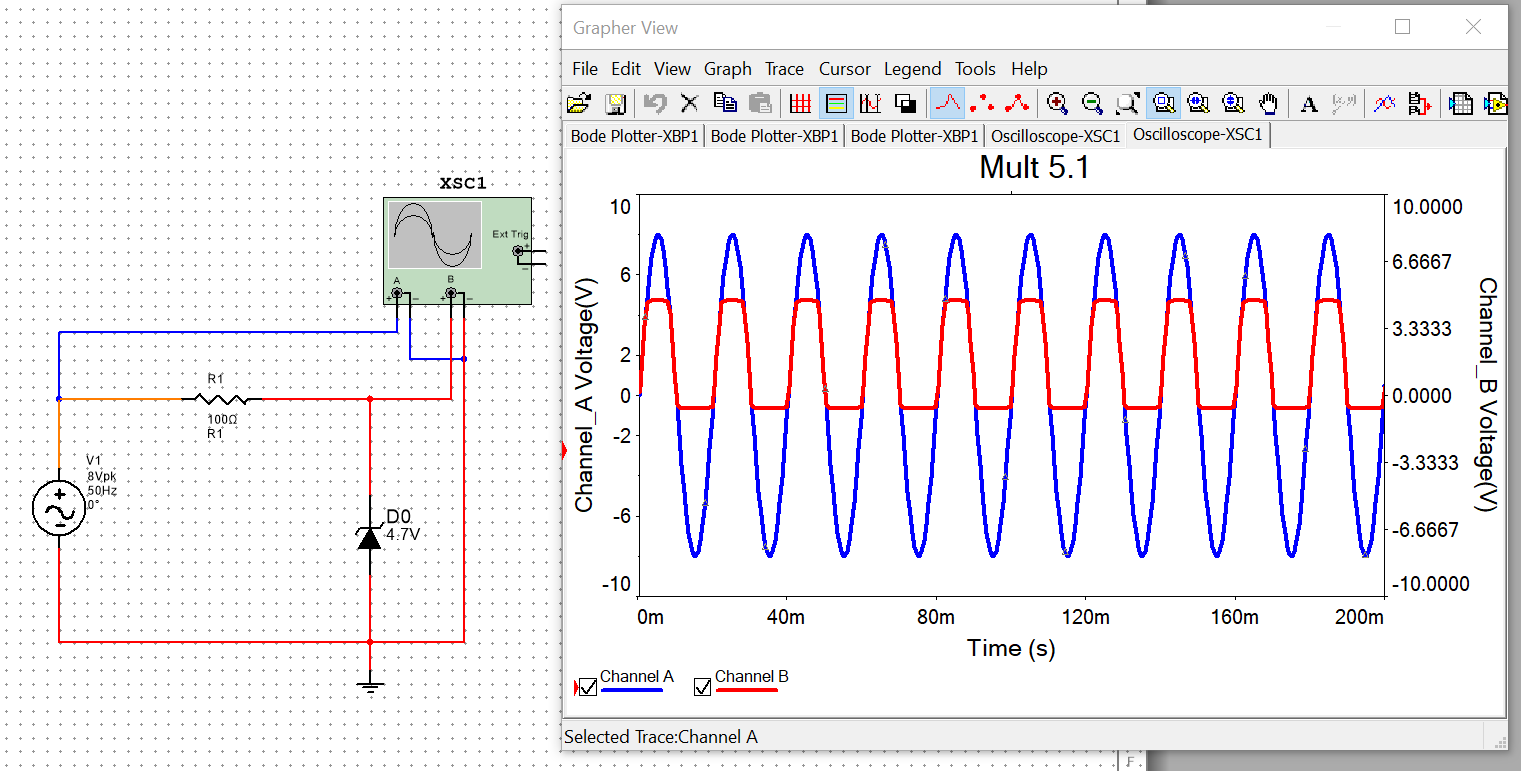Toggle the legend display icon
The image size is (1521, 771).
point(836,103)
